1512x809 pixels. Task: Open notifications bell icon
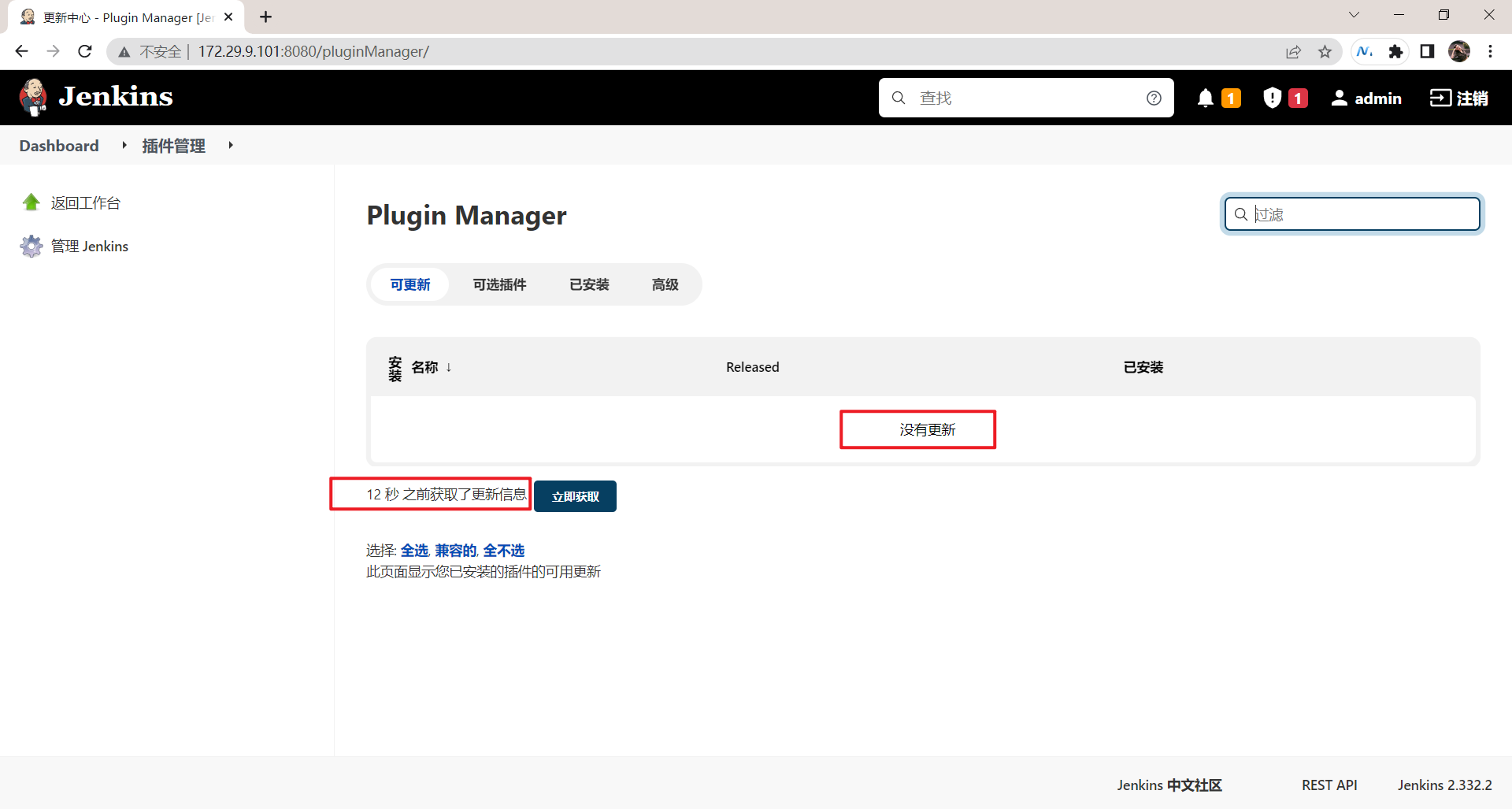[x=1205, y=98]
